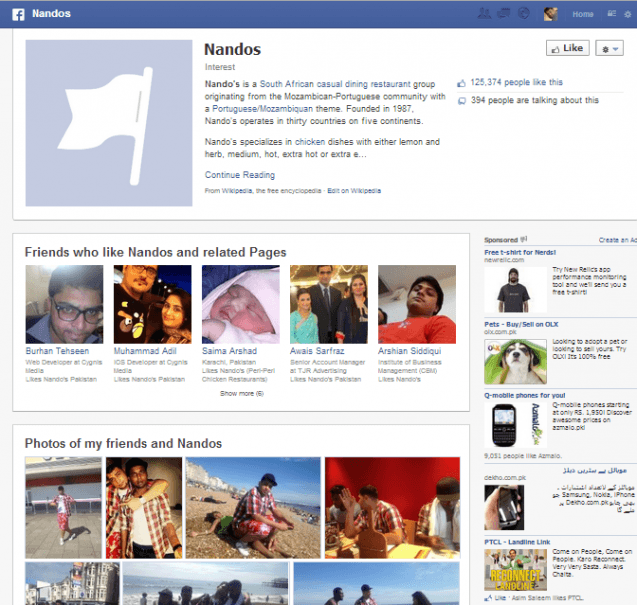The image size is (637, 605).
Task: Open Arshian Siddiqui name link
Action: point(409,351)
